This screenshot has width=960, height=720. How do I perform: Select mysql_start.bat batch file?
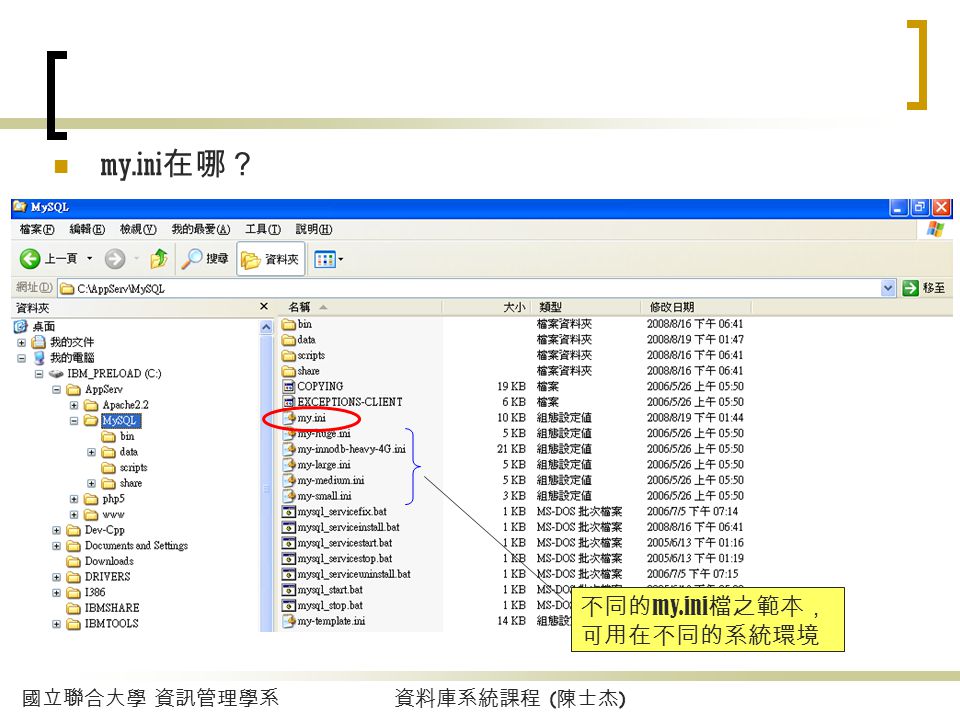pyautogui.click(x=323, y=590)
